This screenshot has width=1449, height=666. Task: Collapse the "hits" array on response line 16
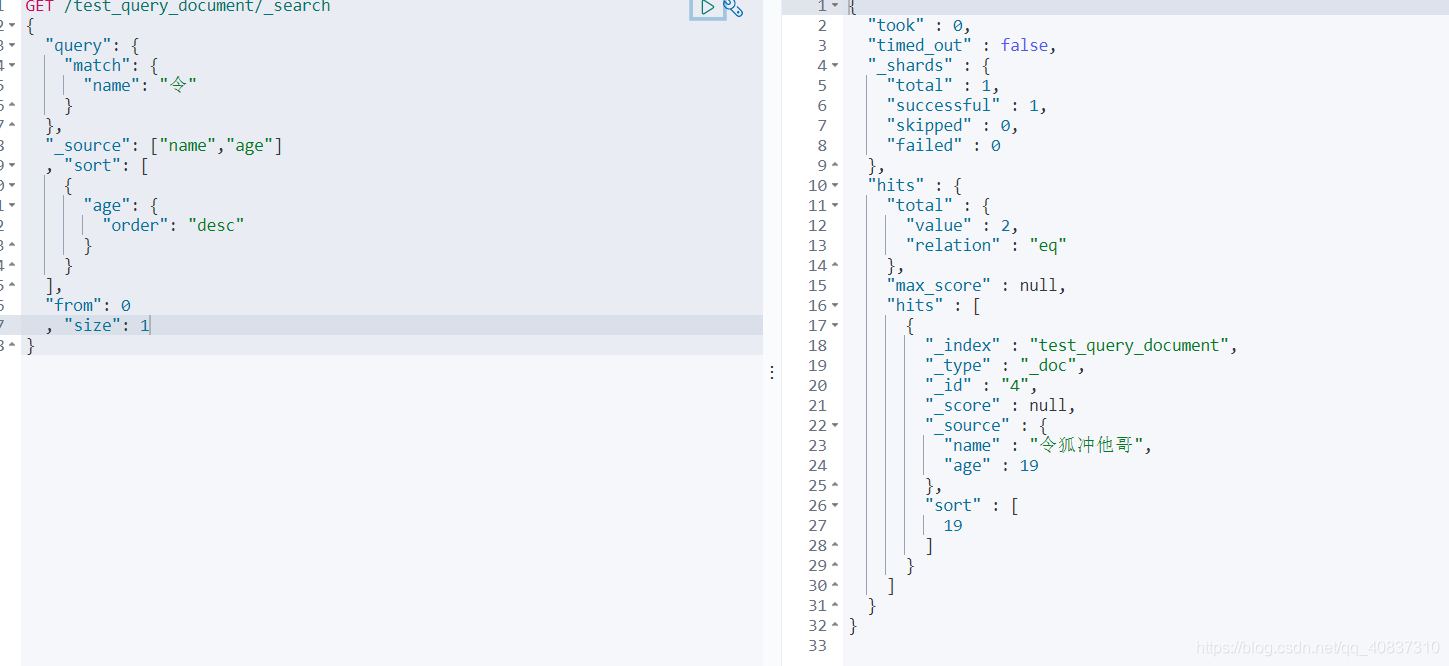point(835,306)
